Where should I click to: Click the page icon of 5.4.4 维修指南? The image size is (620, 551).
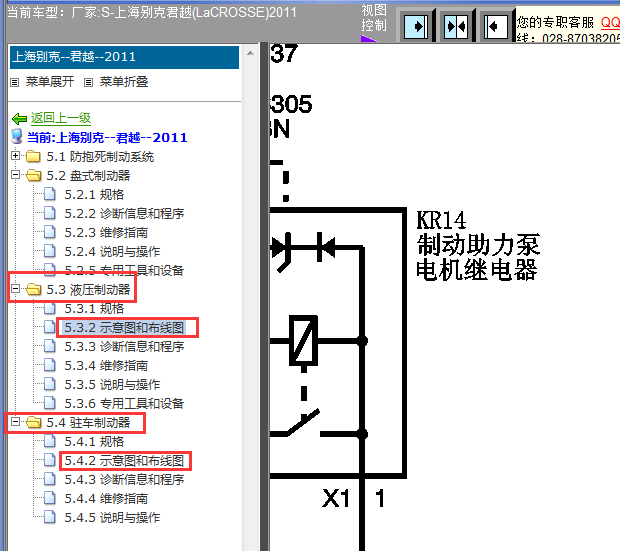point(50,498)
